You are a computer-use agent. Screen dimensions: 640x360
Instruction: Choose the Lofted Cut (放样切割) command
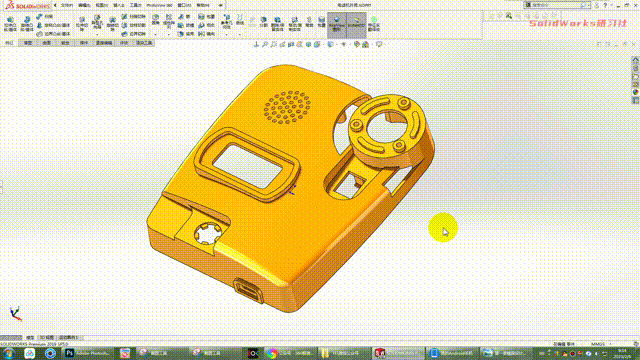click(133, 25)
